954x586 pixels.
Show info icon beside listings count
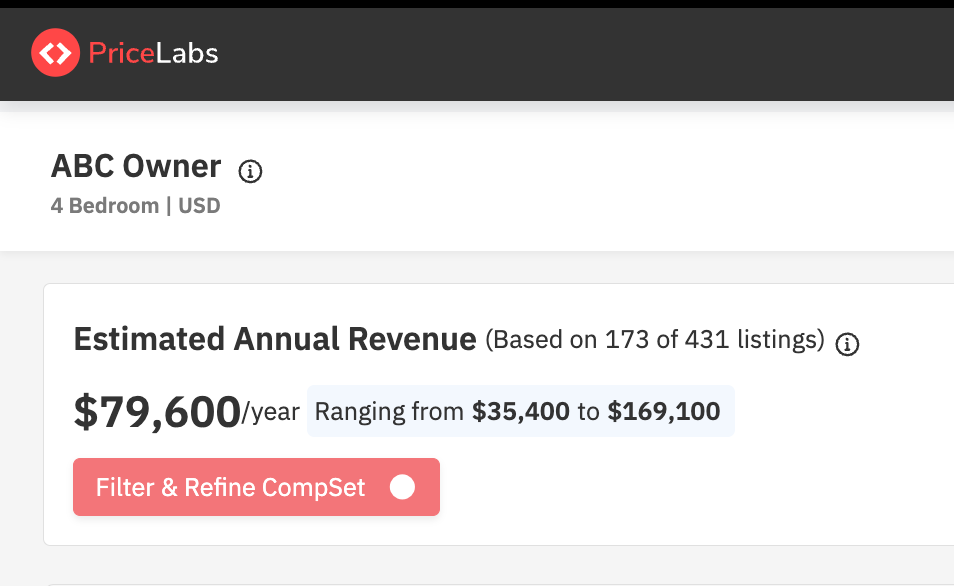click(x=847, y=345)
